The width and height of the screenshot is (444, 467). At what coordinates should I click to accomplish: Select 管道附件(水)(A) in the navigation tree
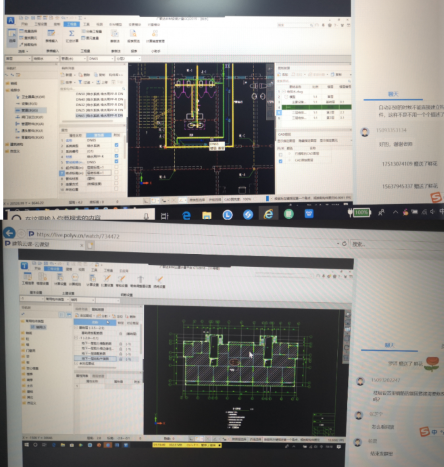(30, 124)
